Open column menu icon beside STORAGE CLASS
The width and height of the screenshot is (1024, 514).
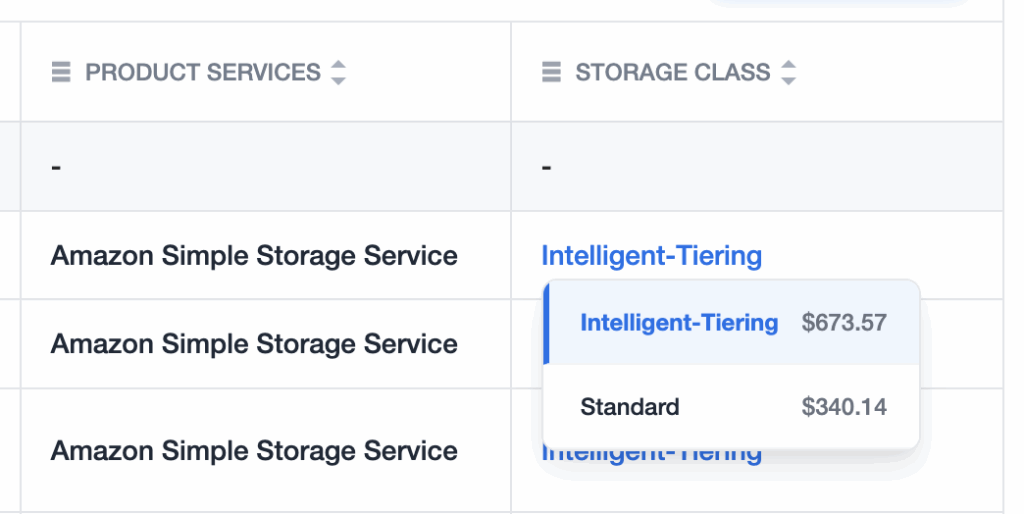[x=551, y=72]
